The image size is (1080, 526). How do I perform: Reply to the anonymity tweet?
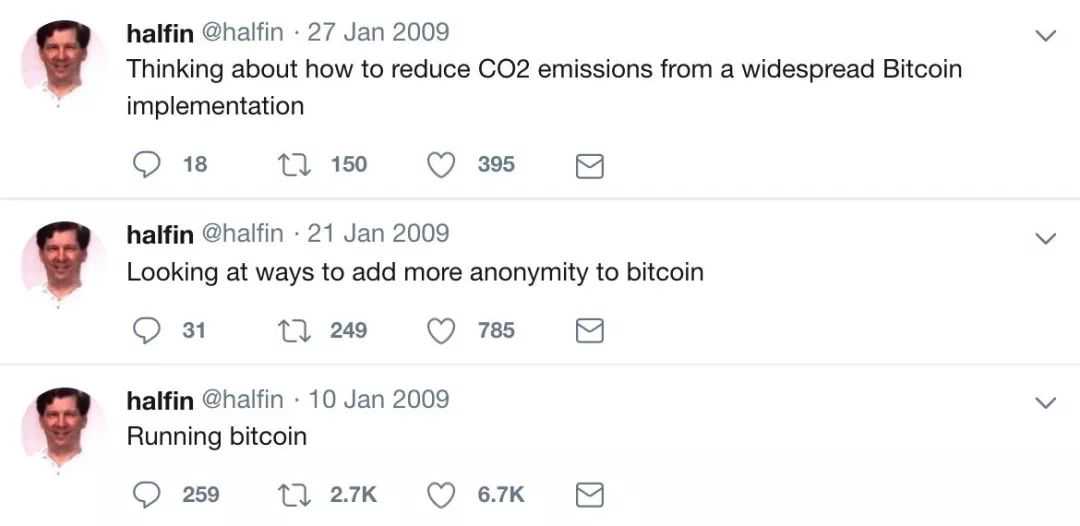(148, 330)
